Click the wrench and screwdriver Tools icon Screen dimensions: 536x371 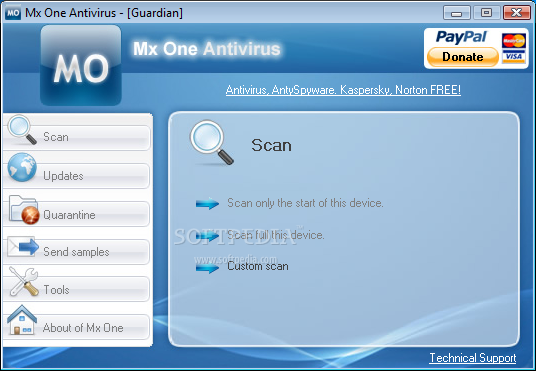coord(24,281)
